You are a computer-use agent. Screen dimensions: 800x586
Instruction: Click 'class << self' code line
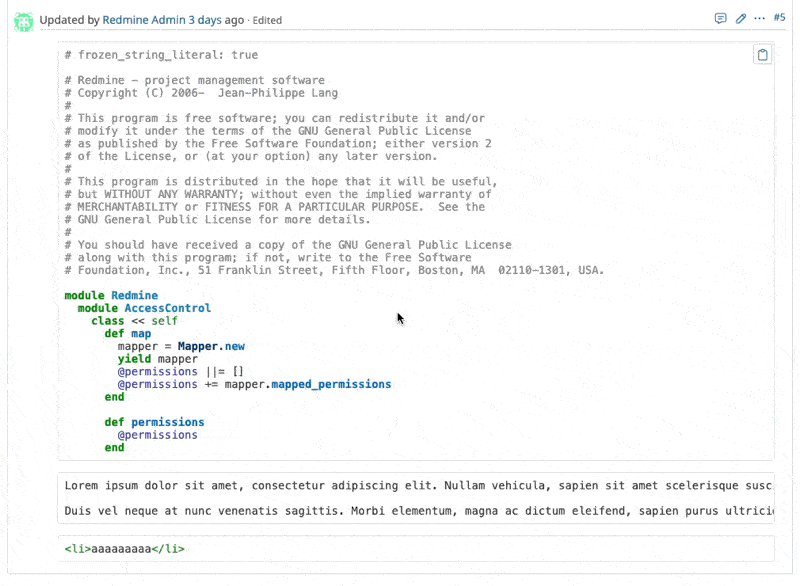click(x=135, y=321)
